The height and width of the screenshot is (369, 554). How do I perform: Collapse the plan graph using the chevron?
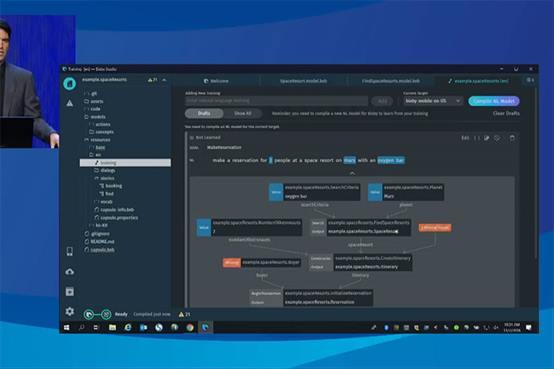pyautogui.click(x=352, y=173)
